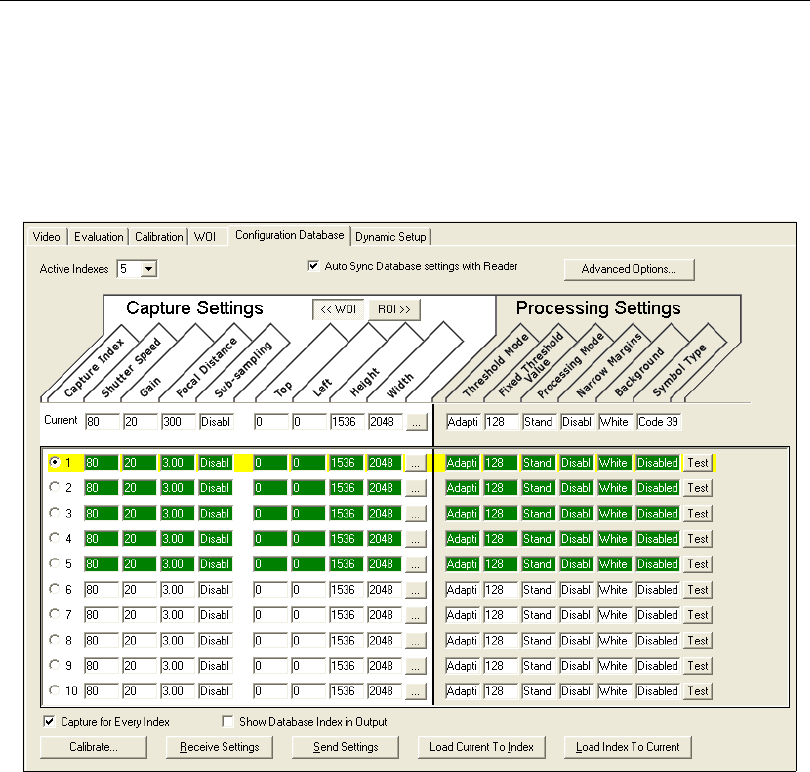Open the ellipsis button in index 1 row

pyautogui.click(x=415, y=463)
